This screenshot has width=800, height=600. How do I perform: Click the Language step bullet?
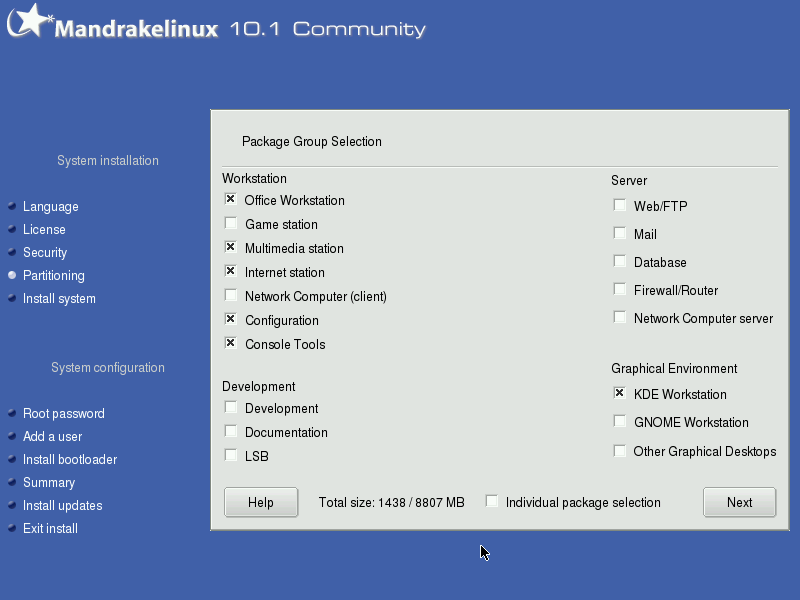click(12, 206)
